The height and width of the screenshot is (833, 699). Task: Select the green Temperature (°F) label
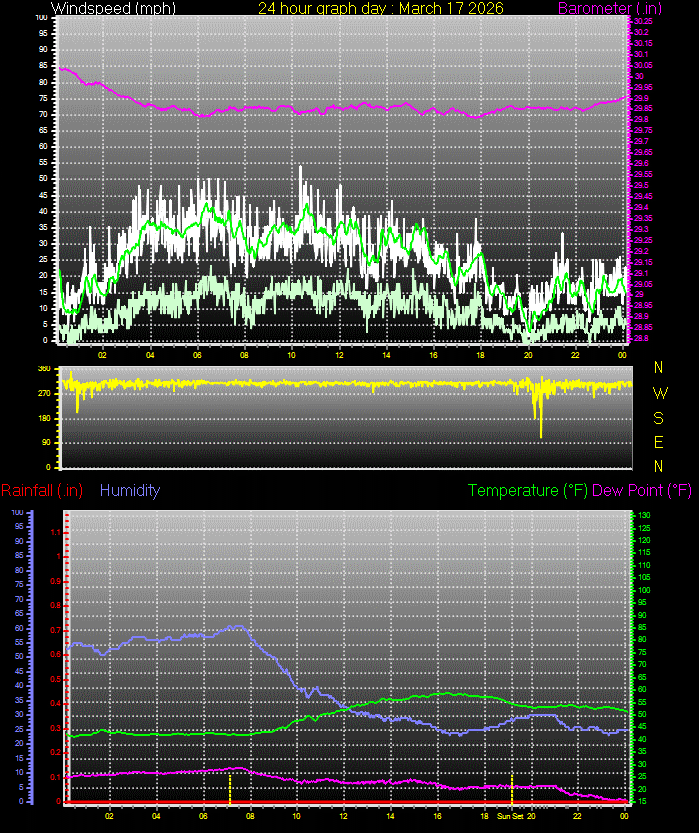pyautogui.click(x=527, y=491)
